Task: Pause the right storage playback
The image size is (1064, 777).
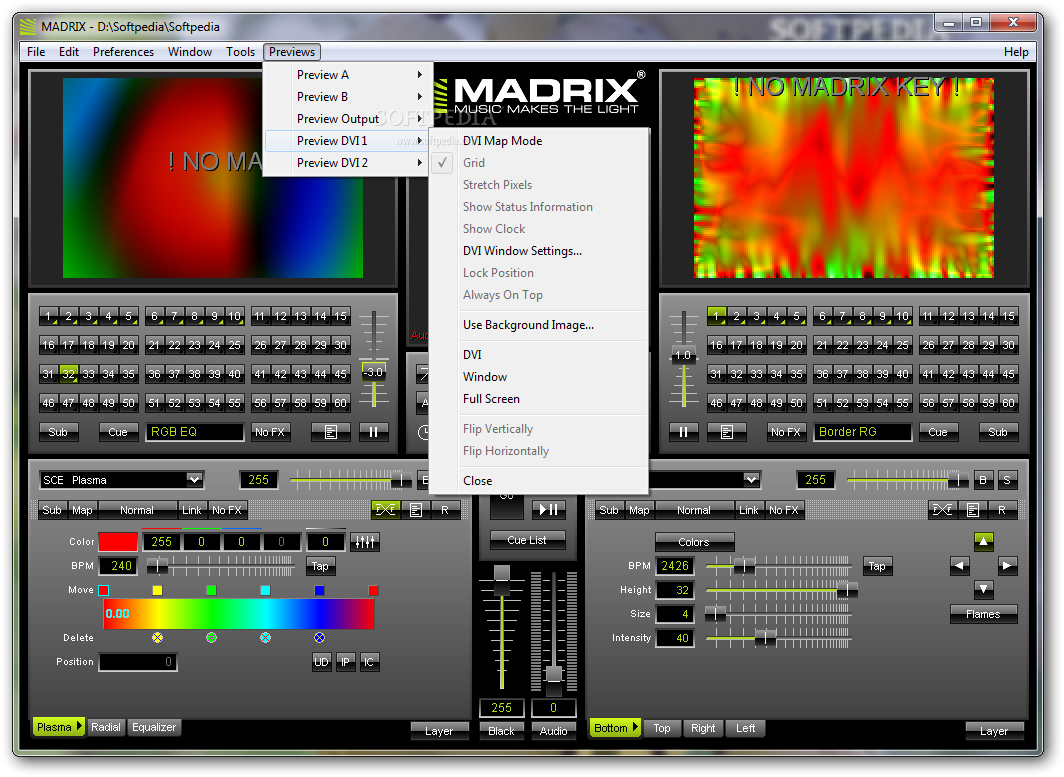Action: [683, 432]
